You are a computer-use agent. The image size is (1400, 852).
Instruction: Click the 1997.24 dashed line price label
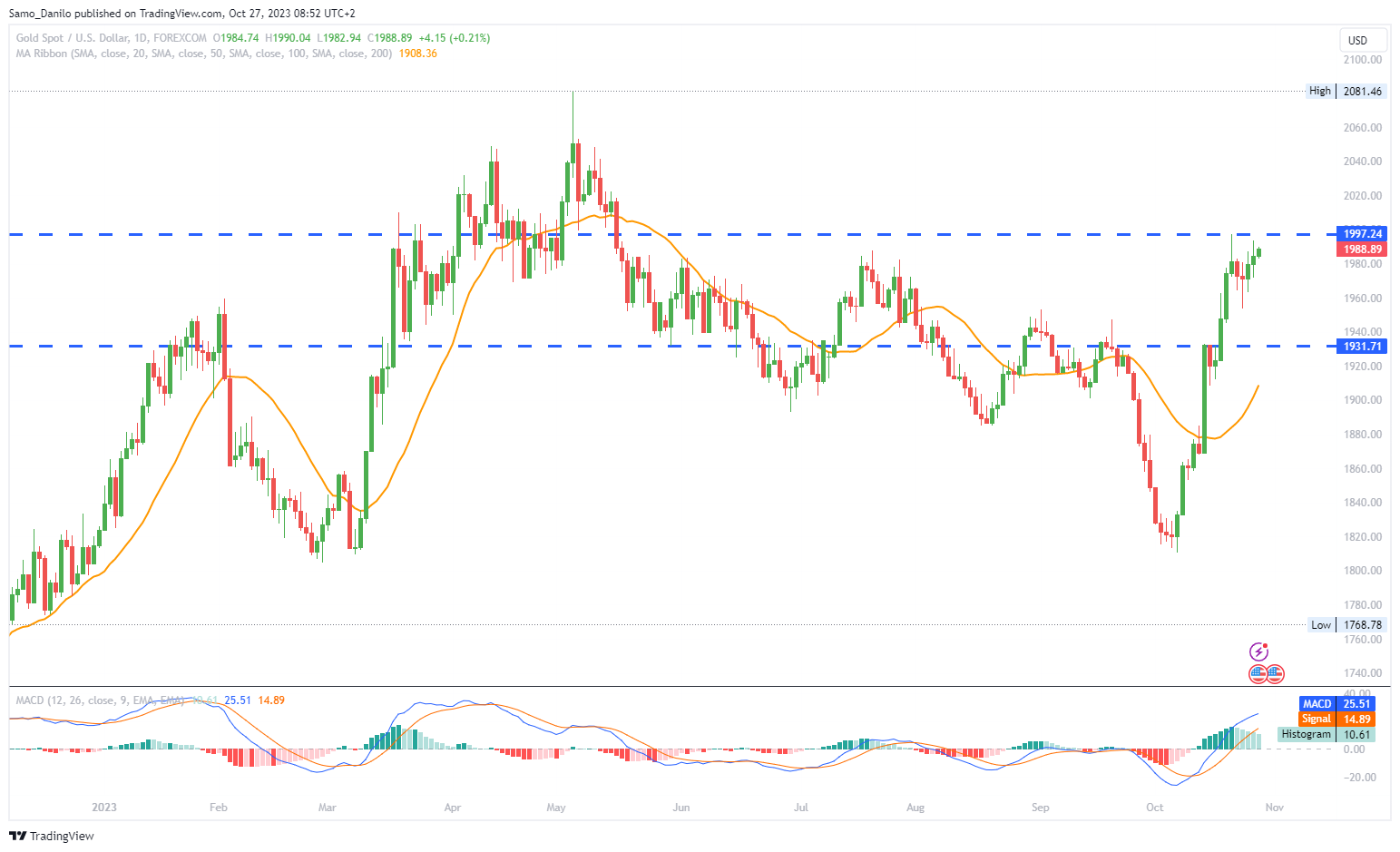[1363, 234]
